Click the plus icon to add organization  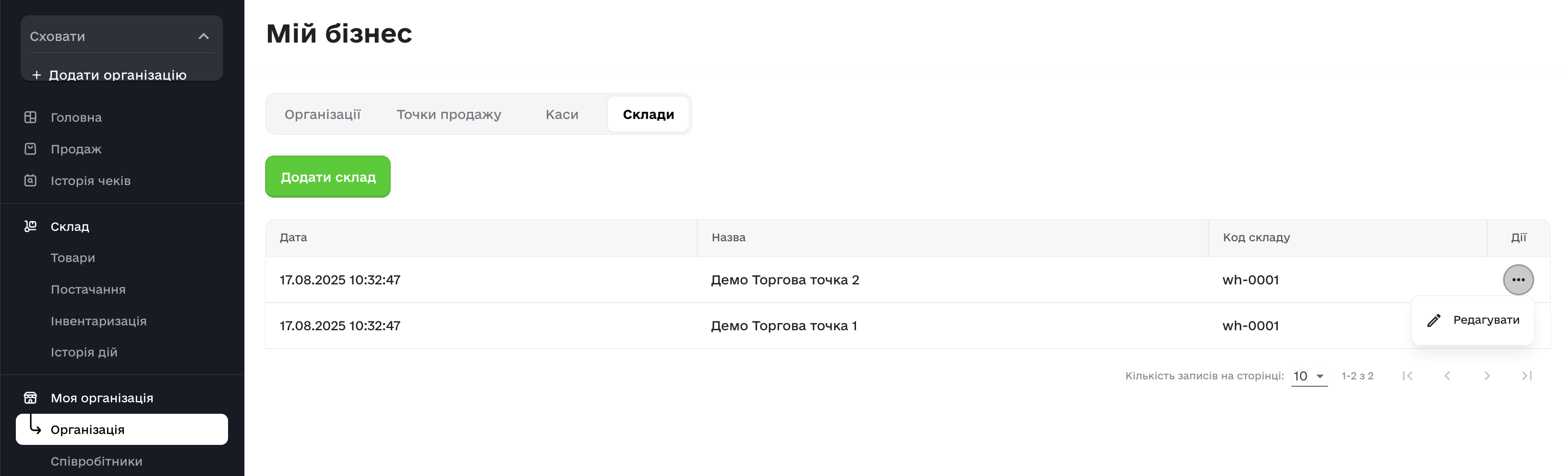click(37, 75)
